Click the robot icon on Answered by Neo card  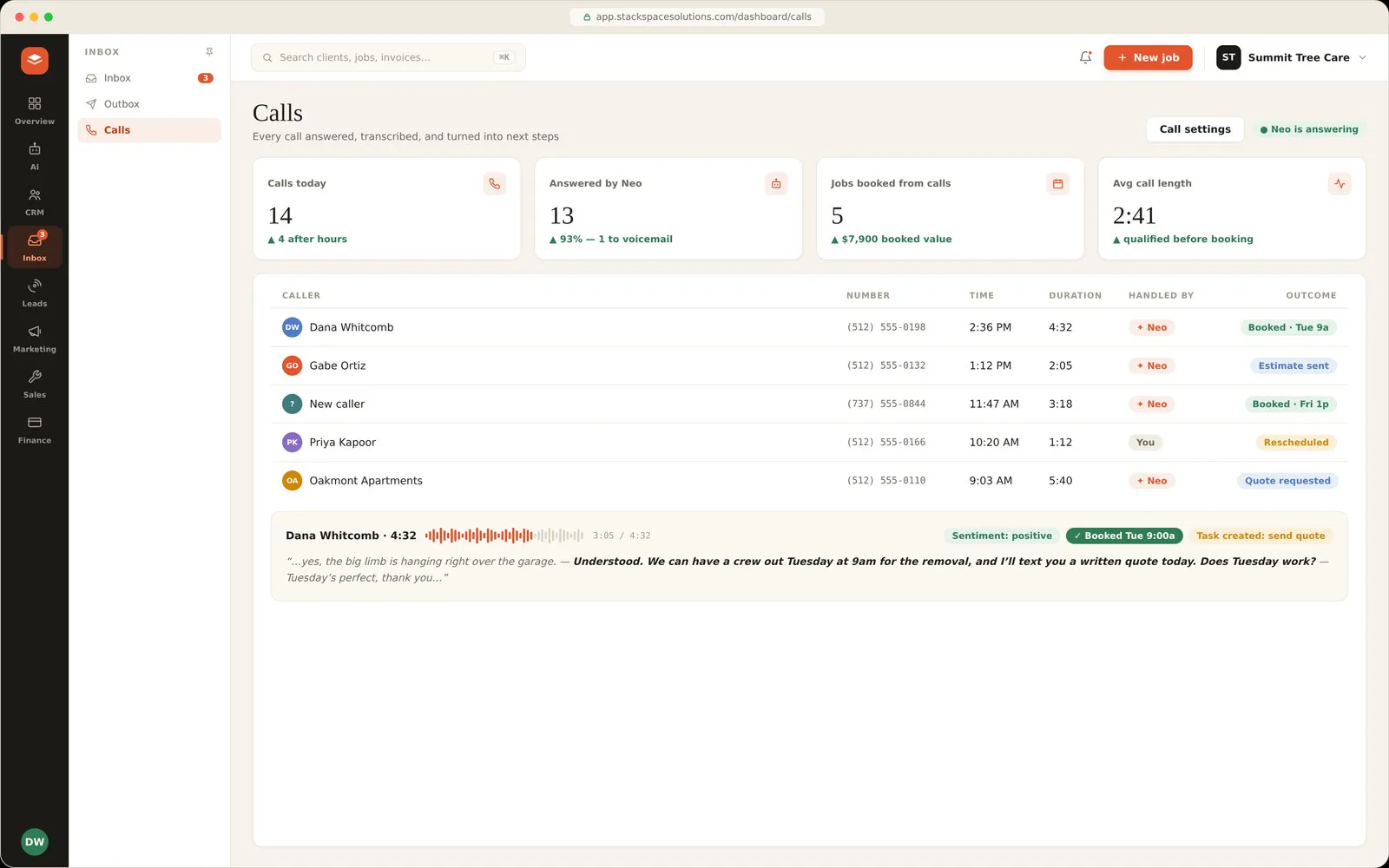point(776,184)
